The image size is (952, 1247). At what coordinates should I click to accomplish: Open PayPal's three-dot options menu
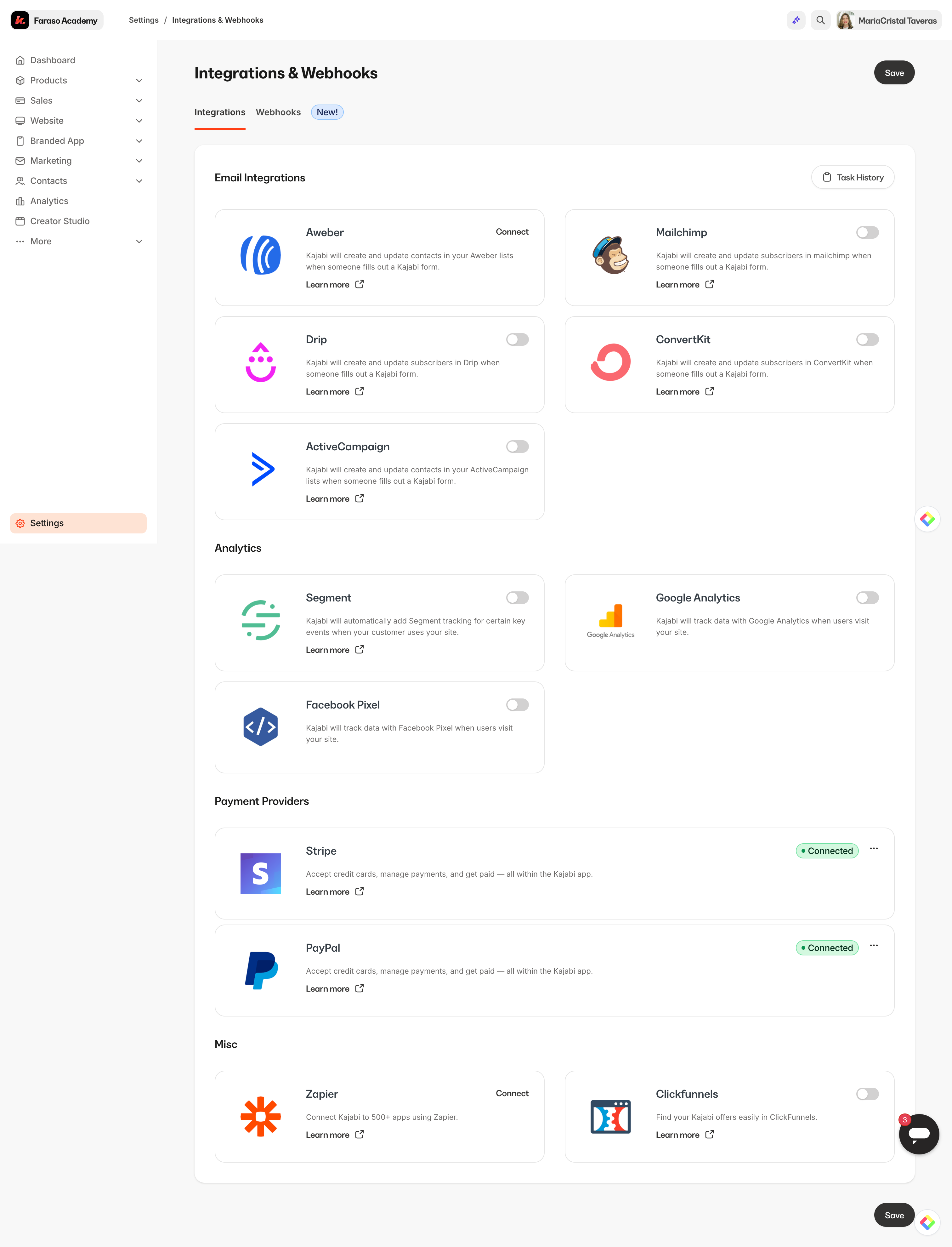[x=874, y=945]
